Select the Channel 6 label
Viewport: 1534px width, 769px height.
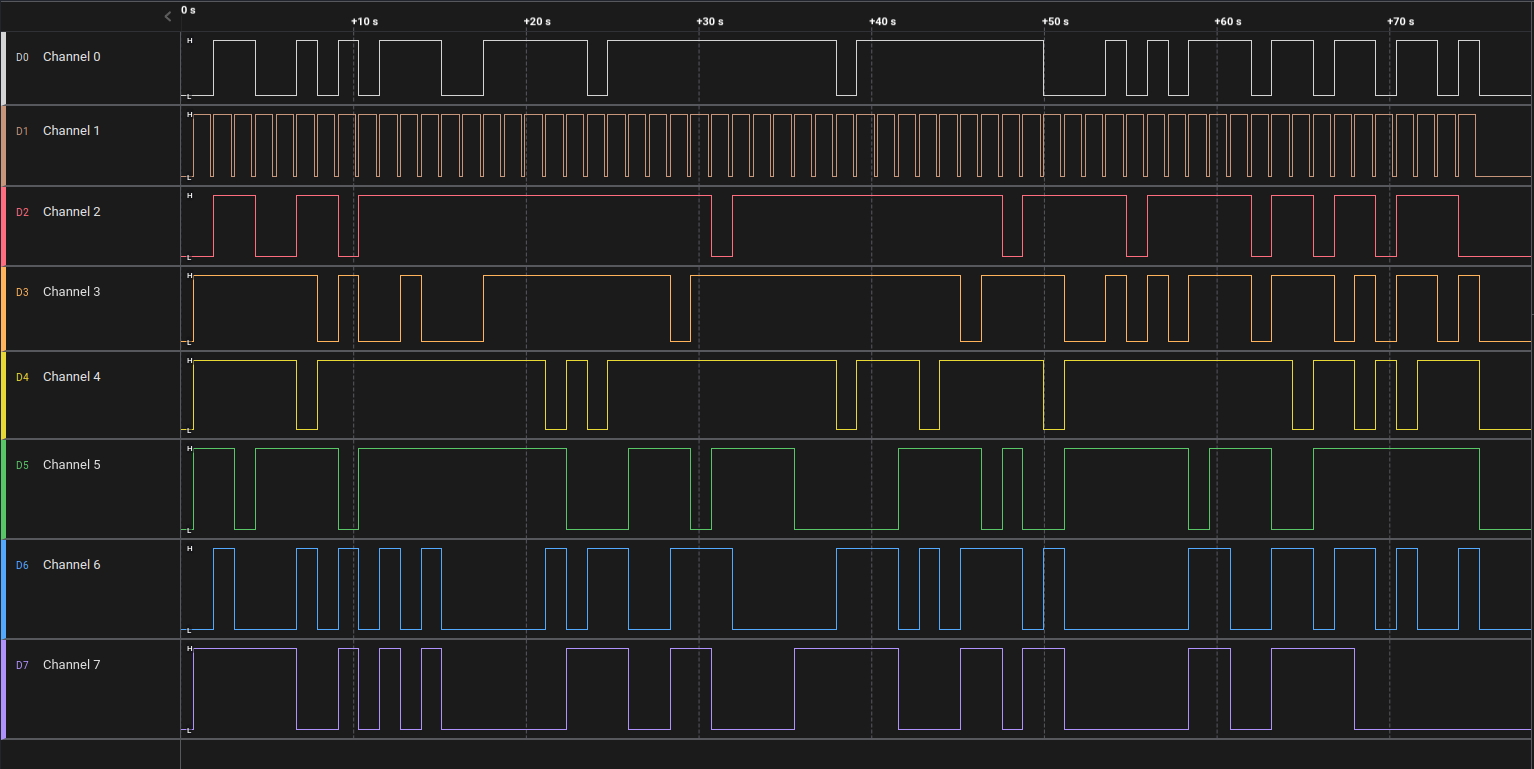(71, 565)
